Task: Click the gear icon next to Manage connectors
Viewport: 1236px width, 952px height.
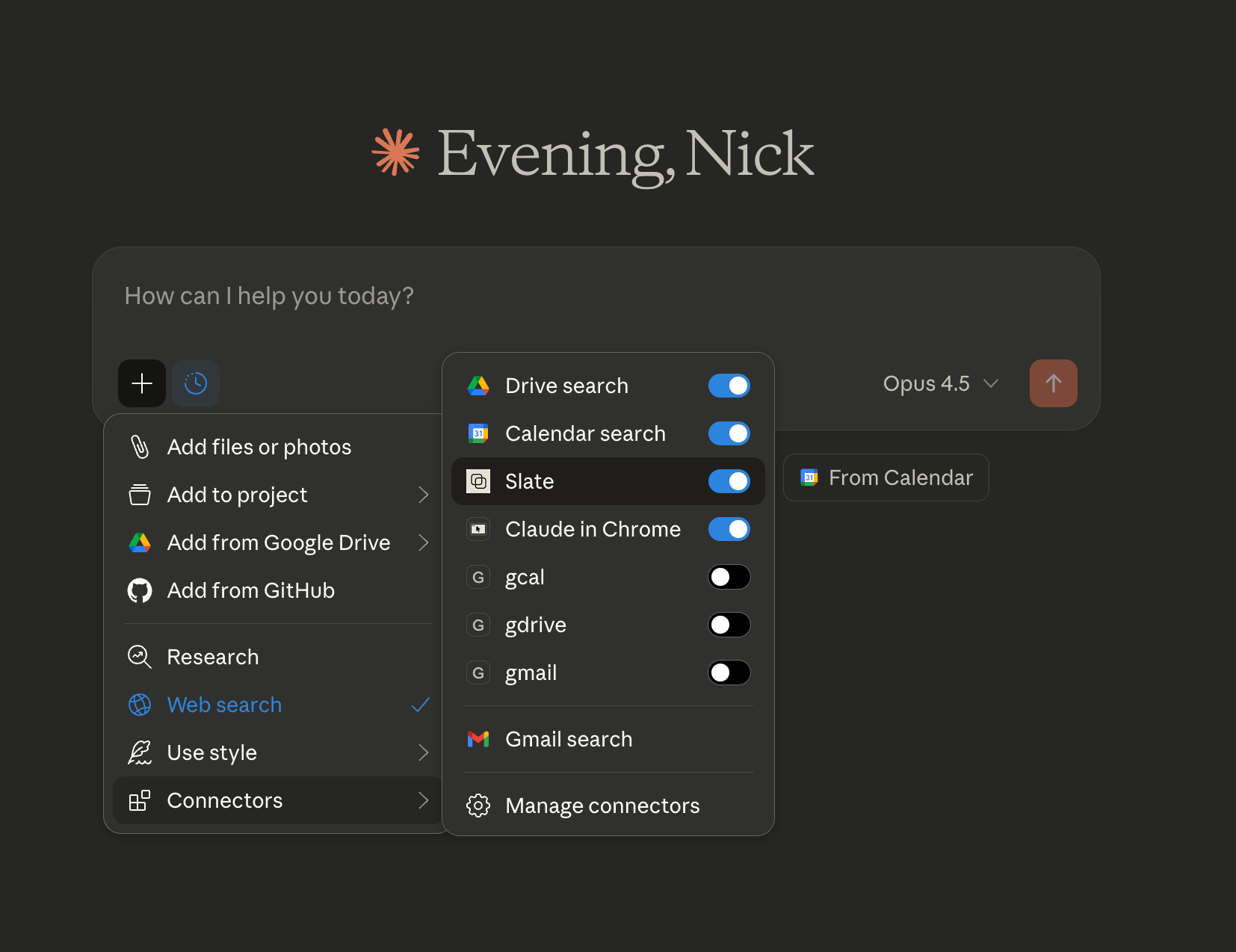Action: coord(478,805)
